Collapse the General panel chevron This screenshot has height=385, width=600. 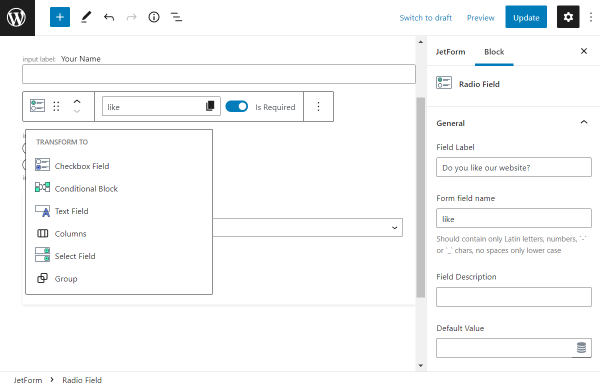point(584,122)
